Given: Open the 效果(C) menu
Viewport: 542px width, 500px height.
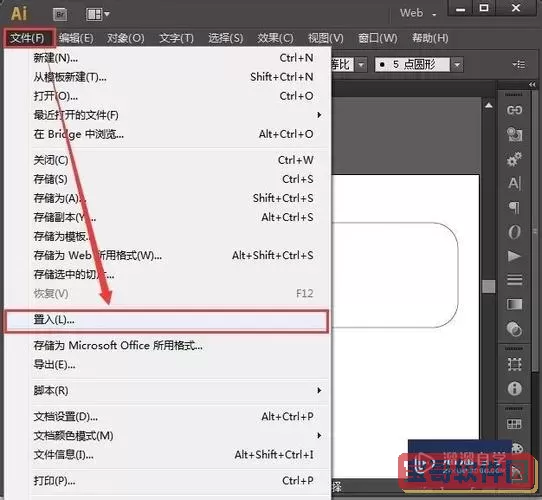Looking at the screenshot, I should click(275, 38).
